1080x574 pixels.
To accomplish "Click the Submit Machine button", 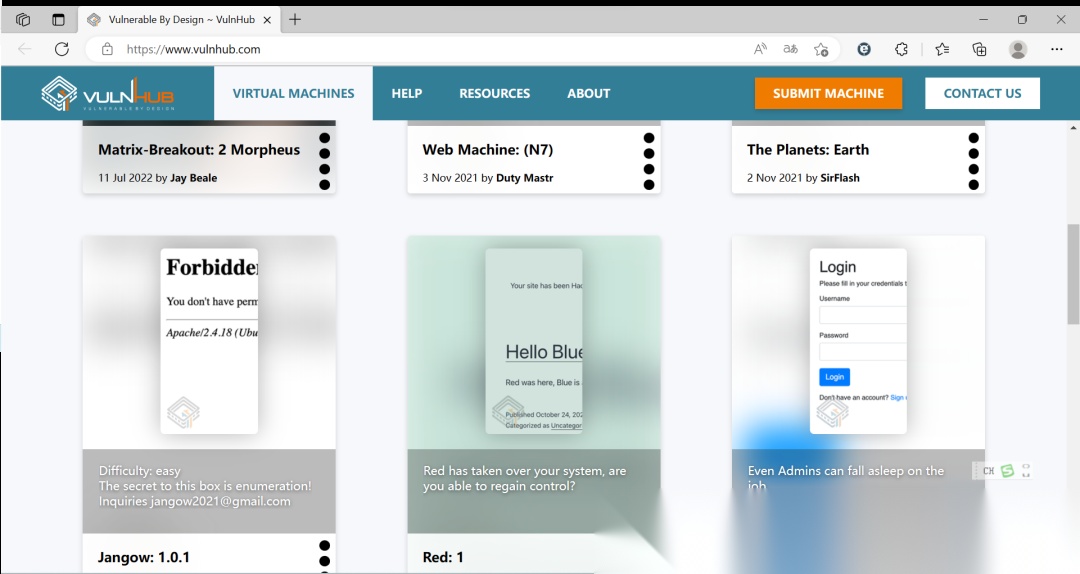I will [x=828, y=93].
